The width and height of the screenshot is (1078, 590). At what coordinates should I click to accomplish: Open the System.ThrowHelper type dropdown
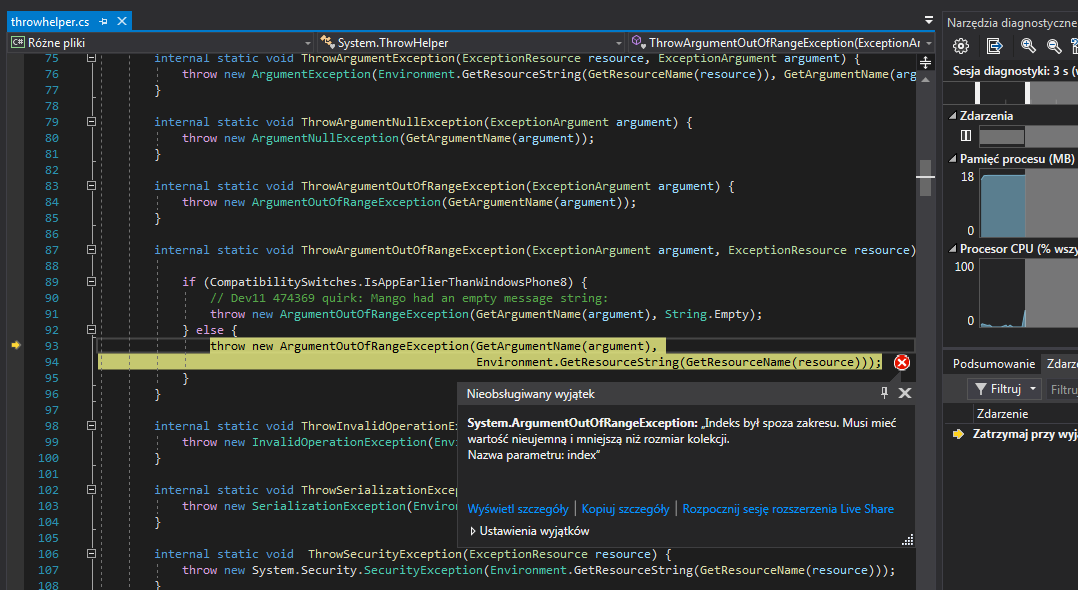(x=470, y=43)
